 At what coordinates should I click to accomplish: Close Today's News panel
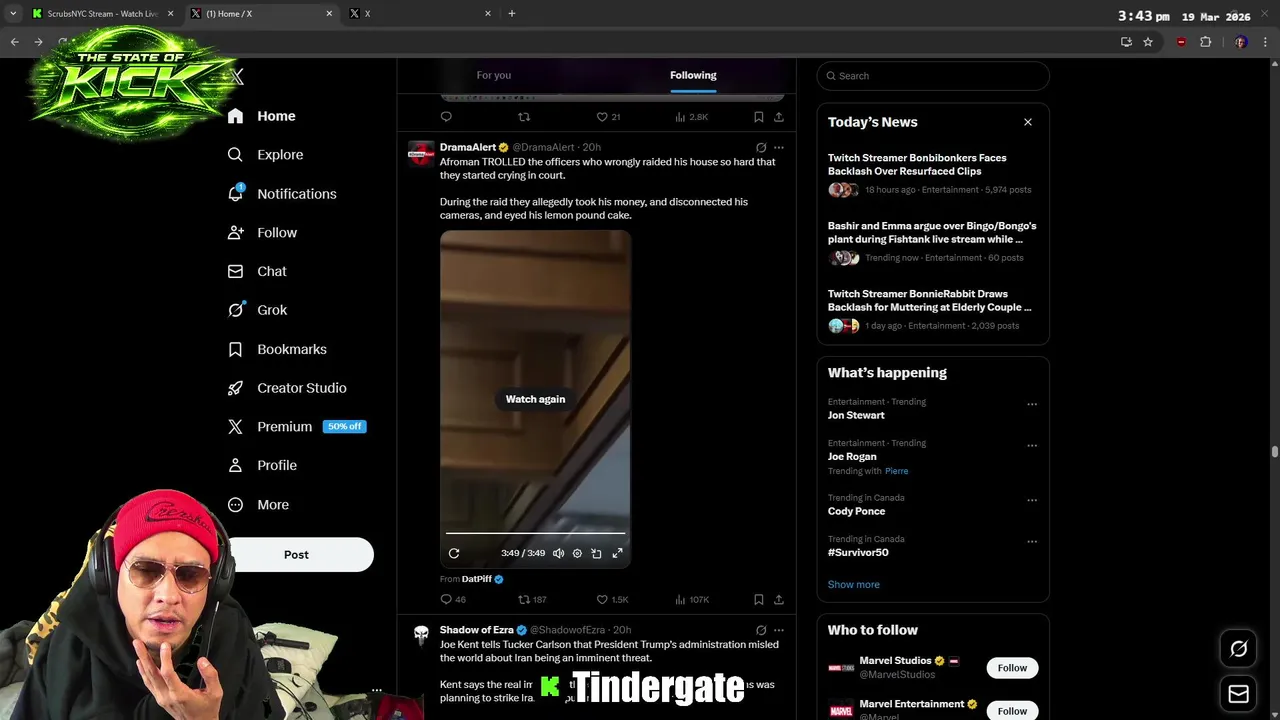tap(1028, 122)
